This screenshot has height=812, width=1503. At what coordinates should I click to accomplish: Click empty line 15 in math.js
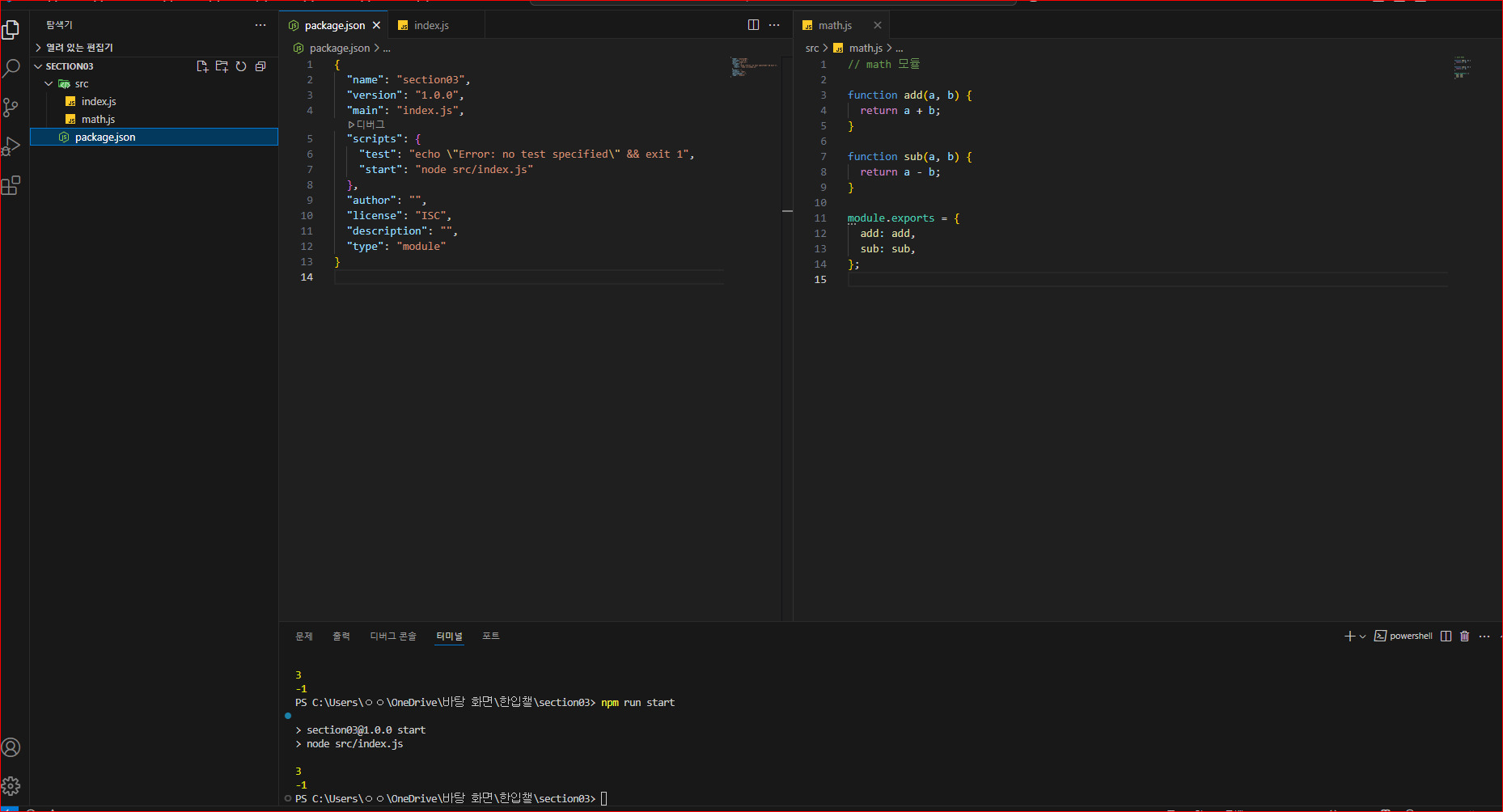click(x=1147, y=280)
